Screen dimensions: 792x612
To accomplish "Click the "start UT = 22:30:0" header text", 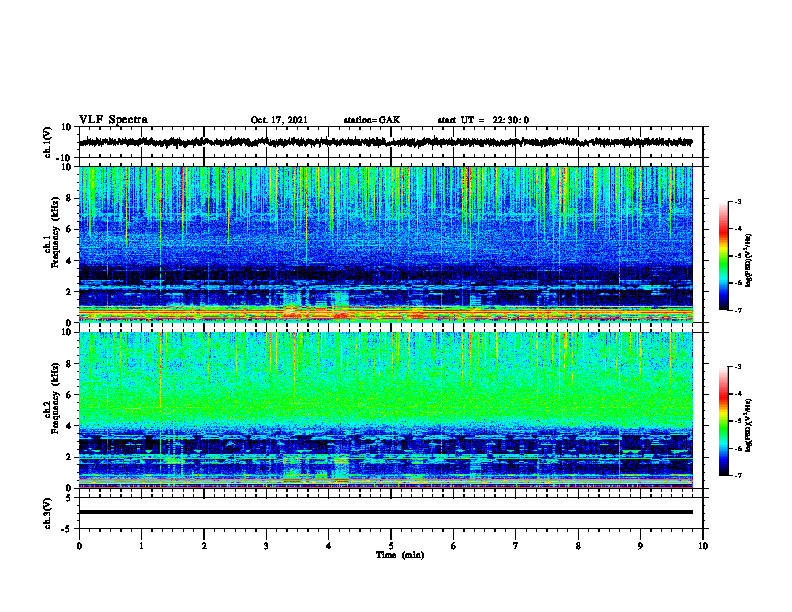I will [483, 120].
